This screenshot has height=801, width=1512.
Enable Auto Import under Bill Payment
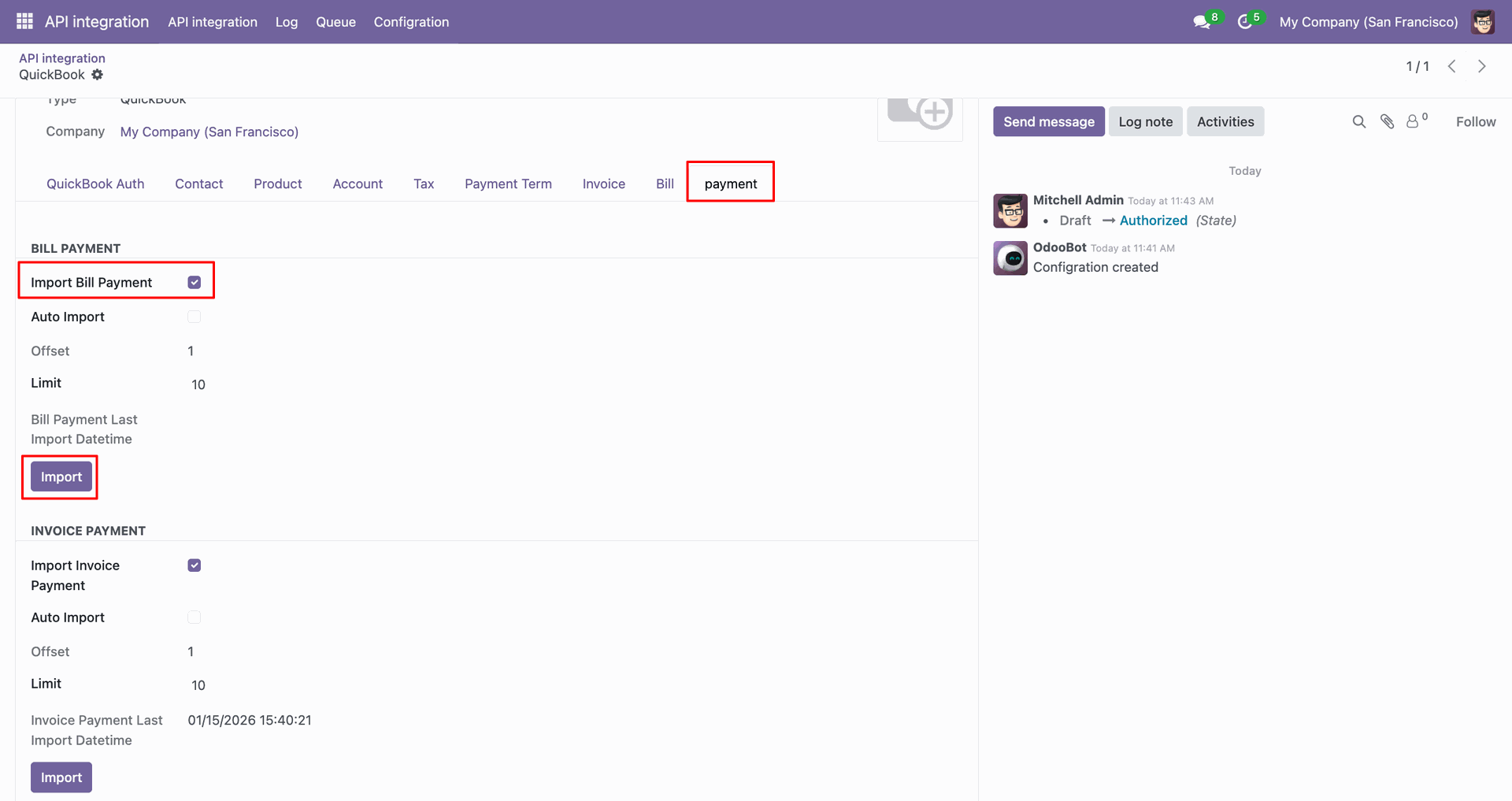click(195, 317)
